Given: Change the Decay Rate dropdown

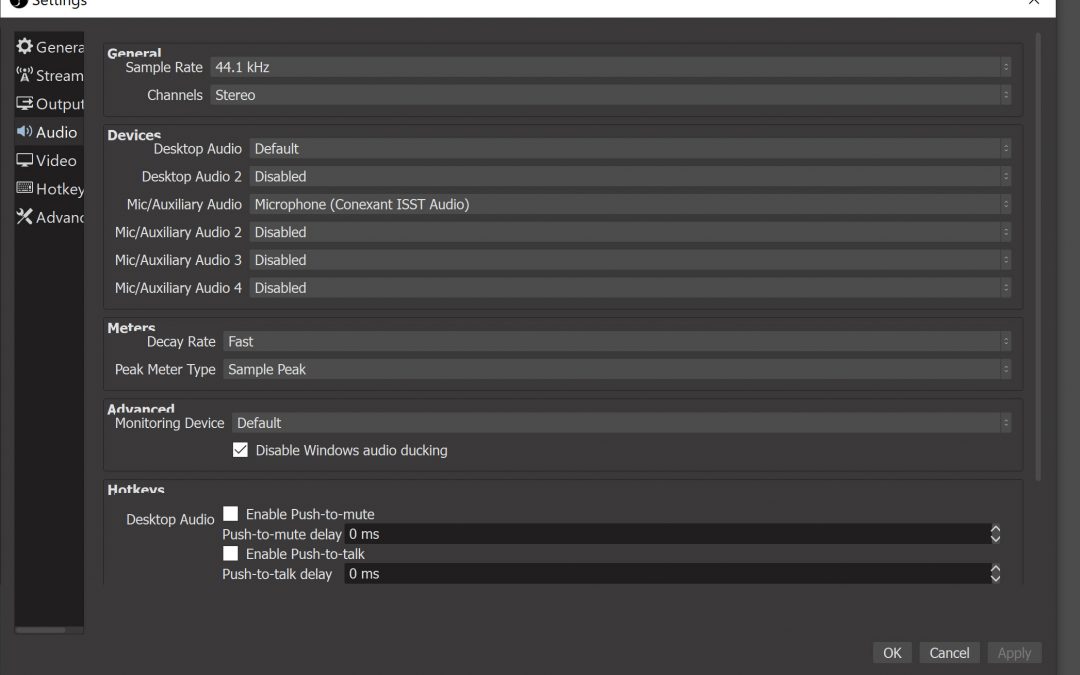Looking at the screenshot, I should (x=617, y=341).
